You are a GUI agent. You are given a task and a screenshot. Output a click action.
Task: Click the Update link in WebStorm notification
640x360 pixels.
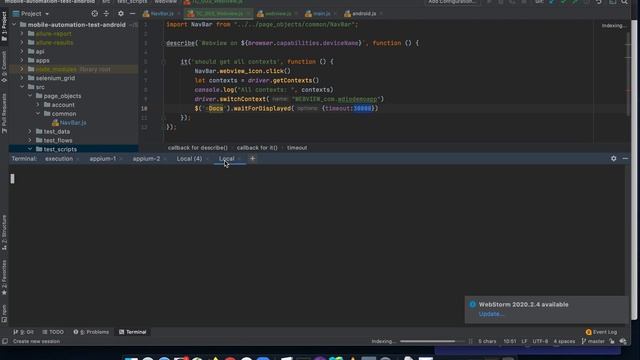pyautogui.click(x=491, y=314)
